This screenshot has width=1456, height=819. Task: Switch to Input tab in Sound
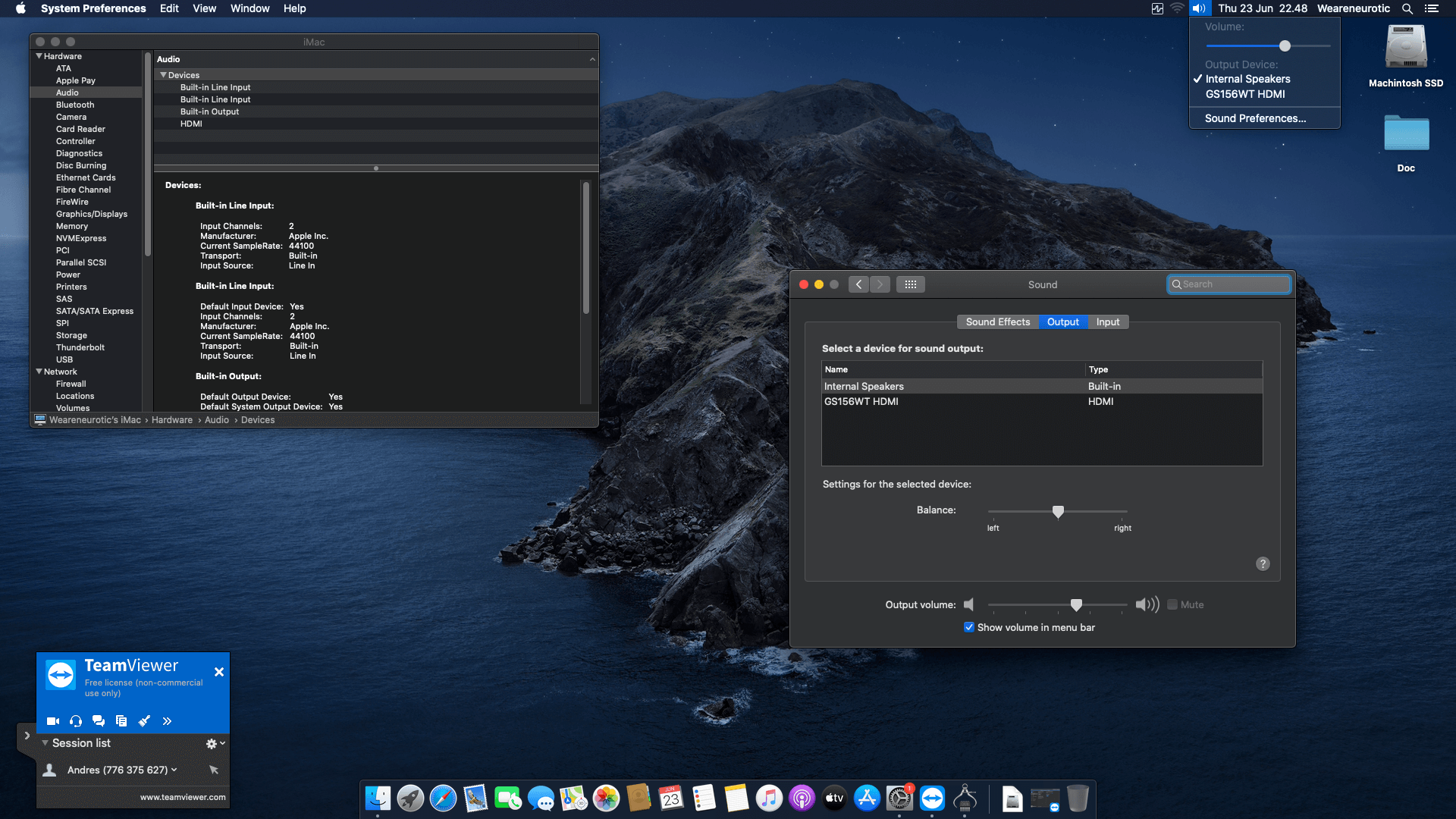1108,322
